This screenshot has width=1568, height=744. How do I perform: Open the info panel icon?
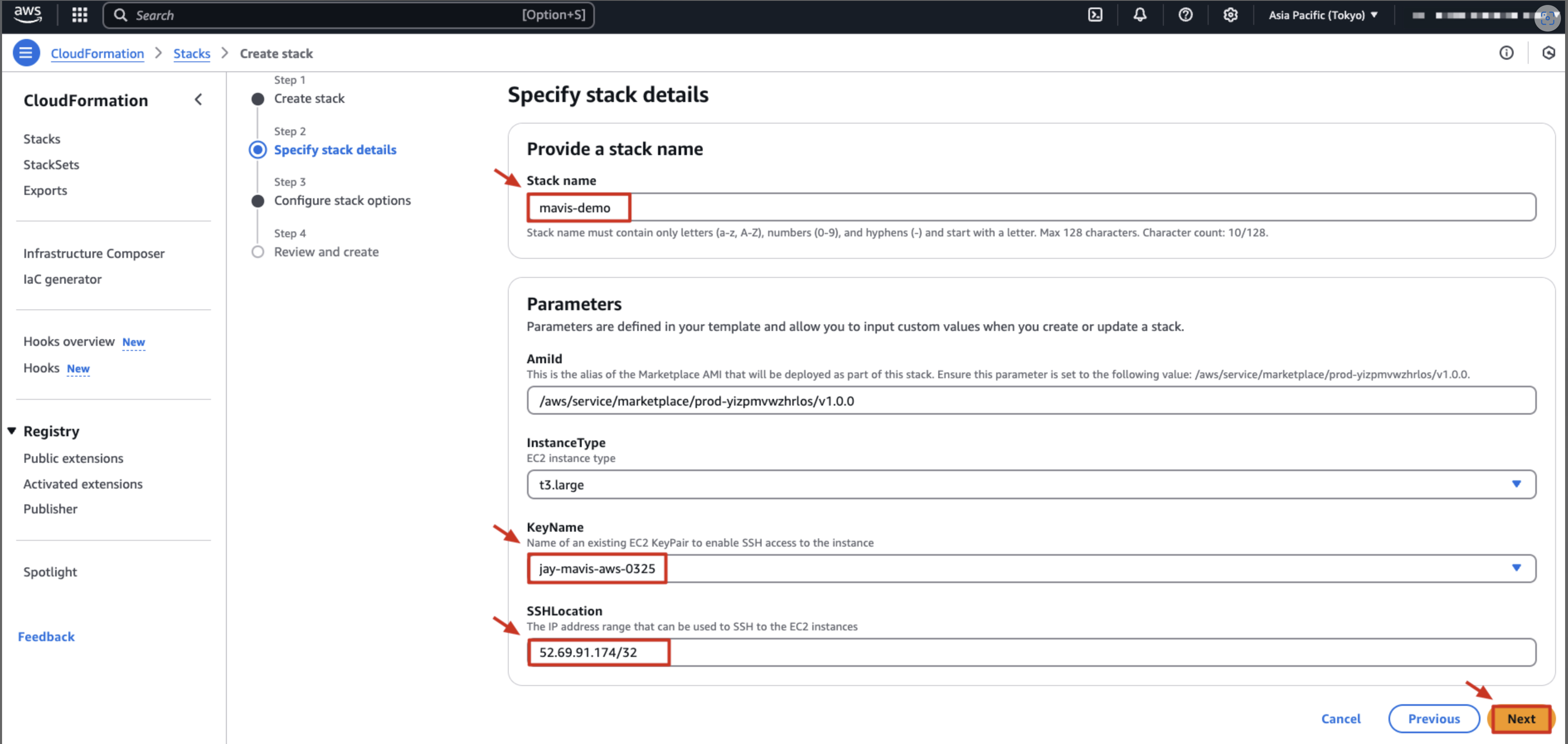pyautogui.click(x=1506, y=53)
